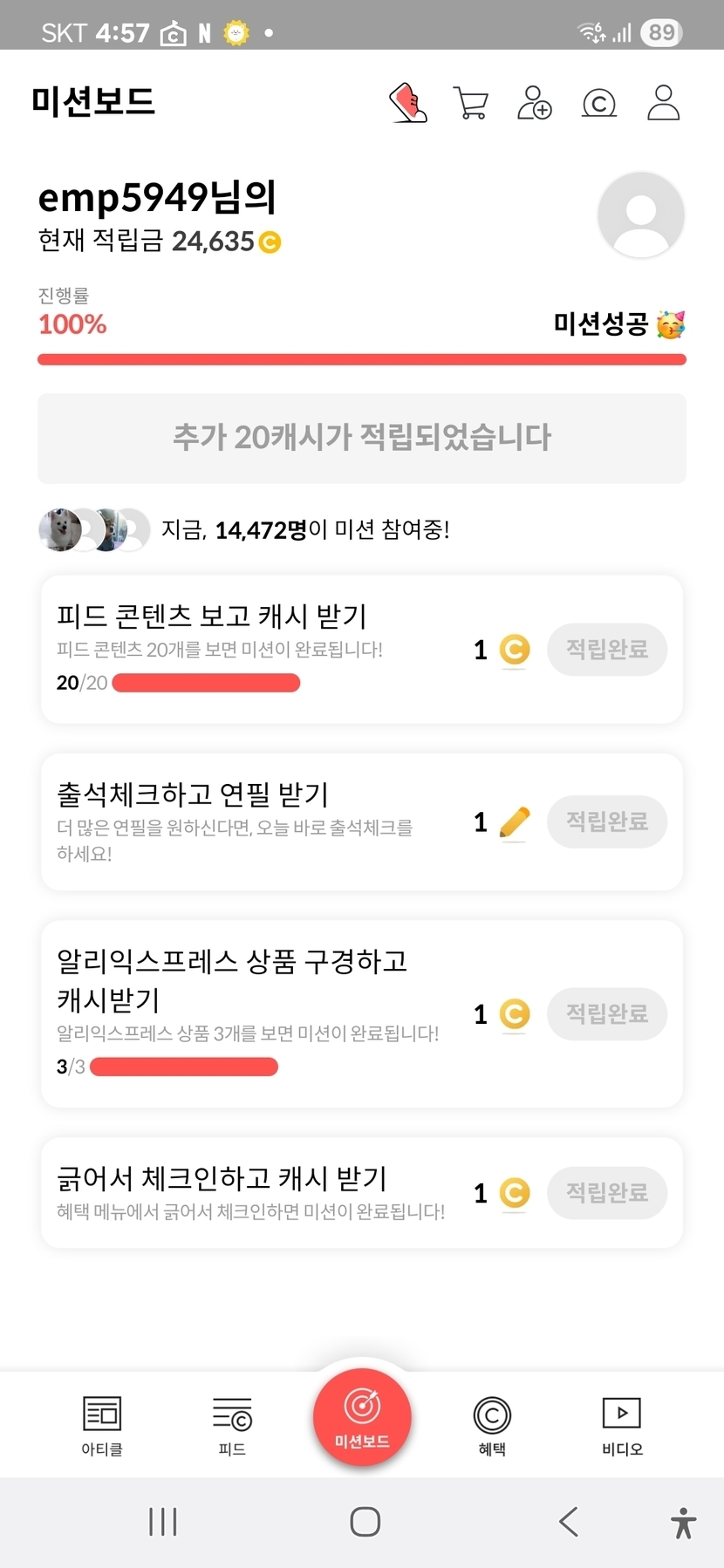
Task: Open the my profile icon in header
Action: [x=663, y=103]
